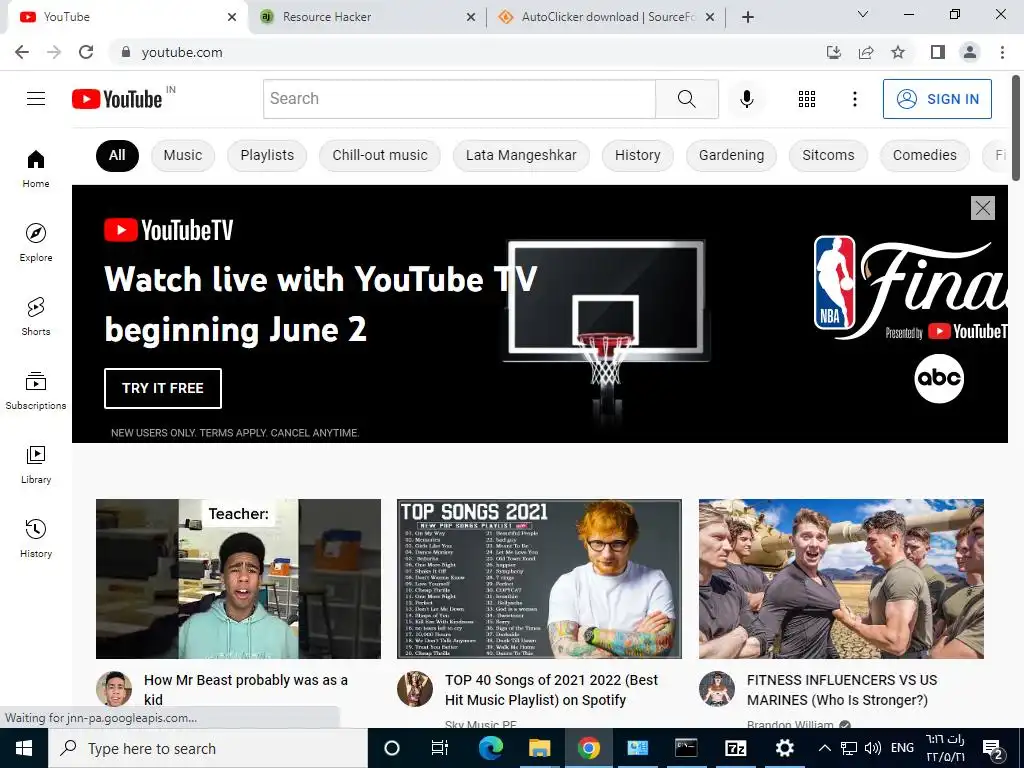
Task: Open Fitness Influencers vs Marines thumbnail
Action: tap(841, 579)
